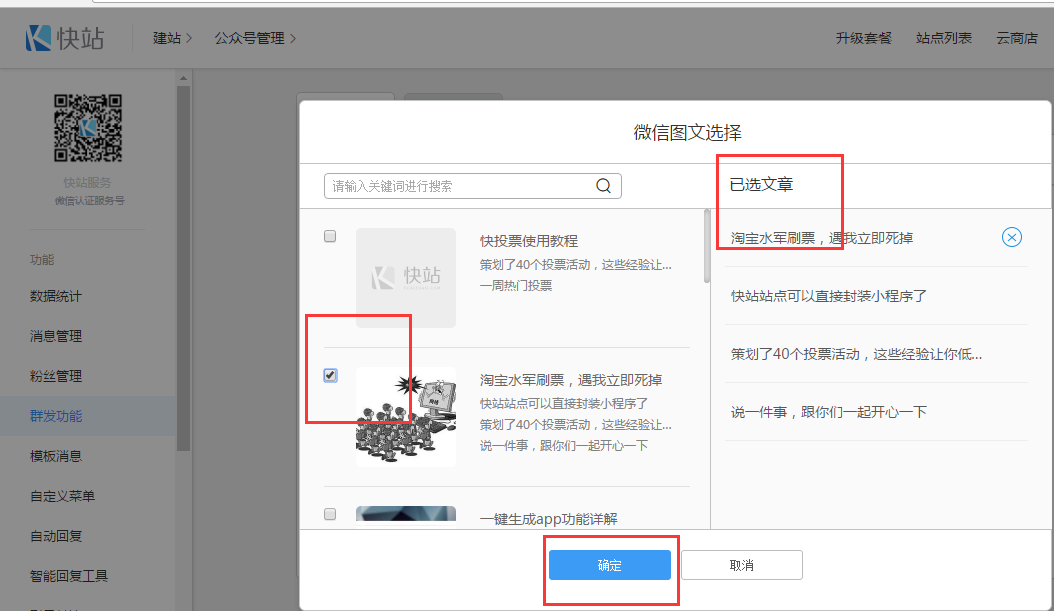This screenshot has height=611, width=1054.
Task: Expand the 公众号管理 breadcrumb menu
Action: click(x=255, y=38)
